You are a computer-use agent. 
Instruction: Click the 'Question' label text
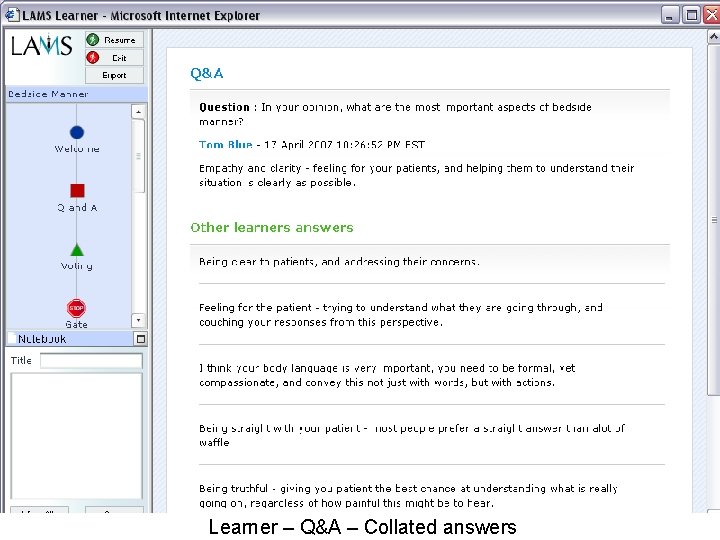[x=224, y=107]
